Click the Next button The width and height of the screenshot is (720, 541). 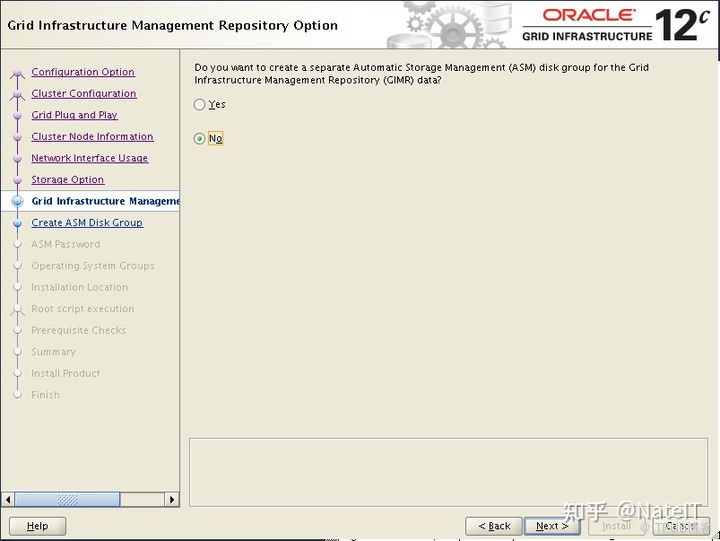pyautogui.click(x=552, y=526)
